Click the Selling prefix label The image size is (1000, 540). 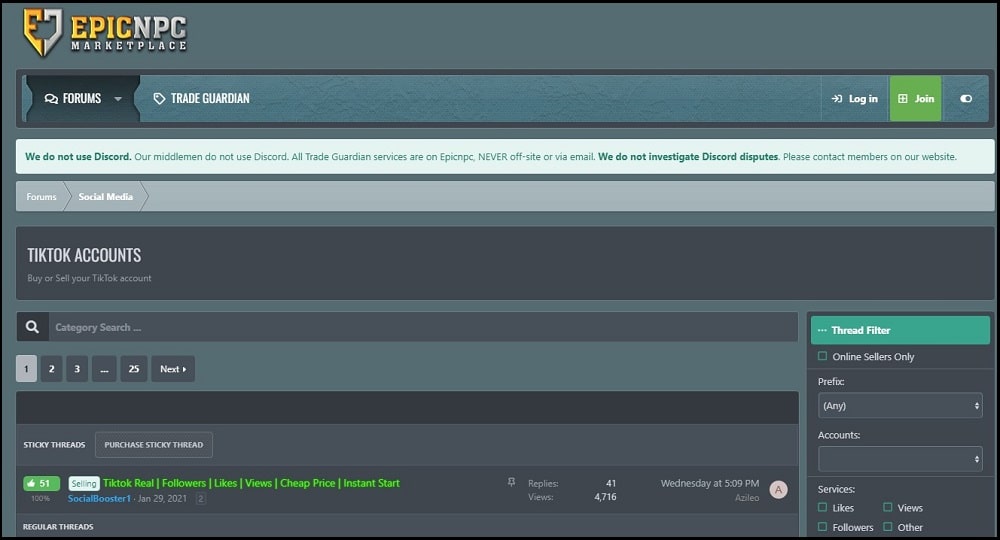click(84, 483)
